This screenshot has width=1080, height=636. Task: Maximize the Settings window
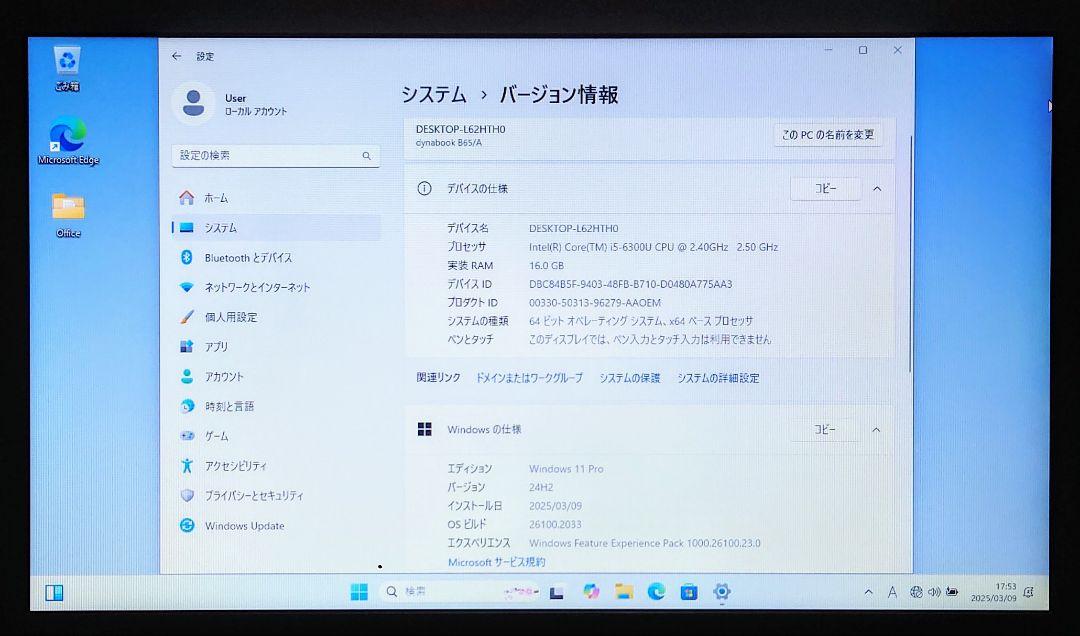(x=863, y=50)
